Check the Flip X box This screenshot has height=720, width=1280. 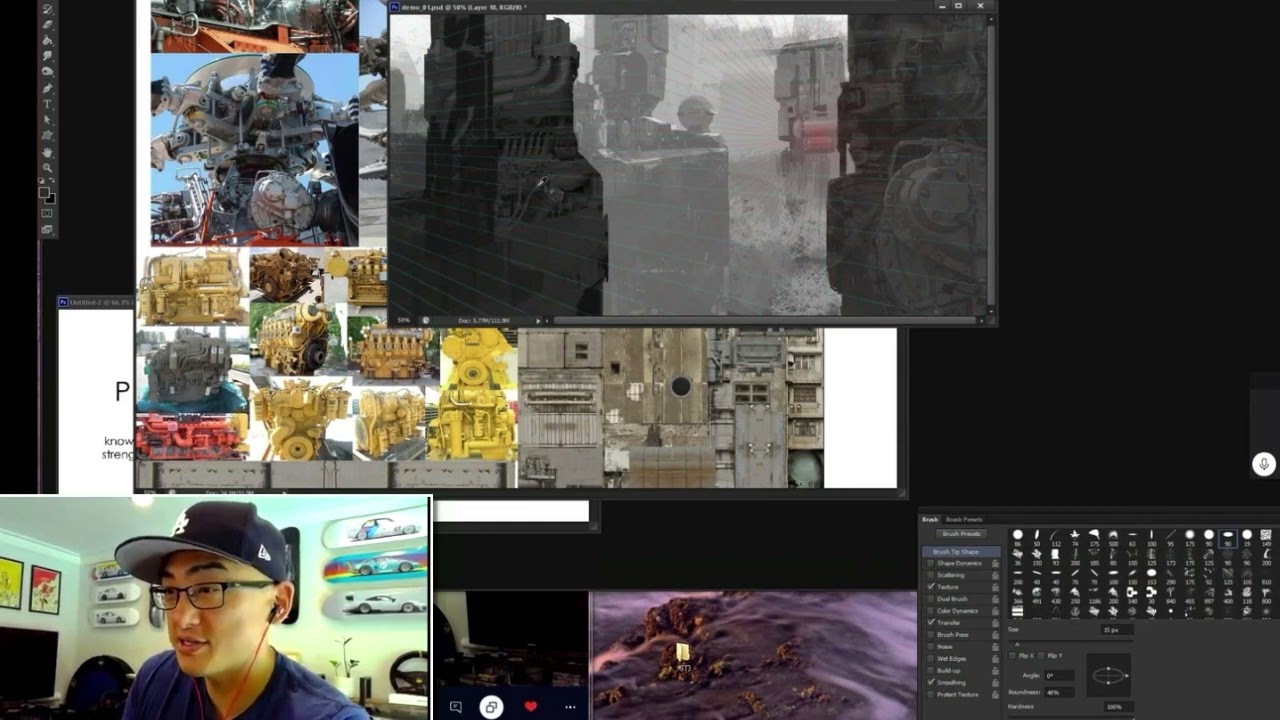(x=1012, y=656)
